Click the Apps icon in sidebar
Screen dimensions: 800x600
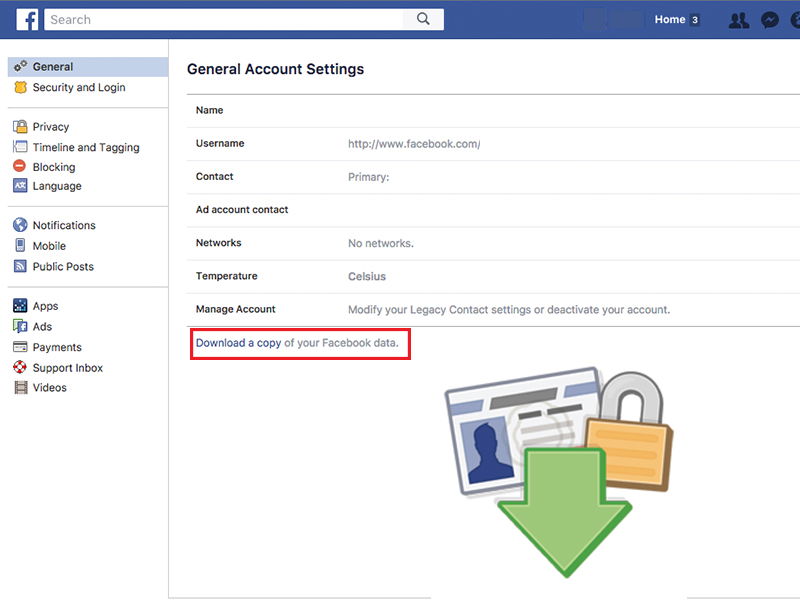click(x=20, y=306)
